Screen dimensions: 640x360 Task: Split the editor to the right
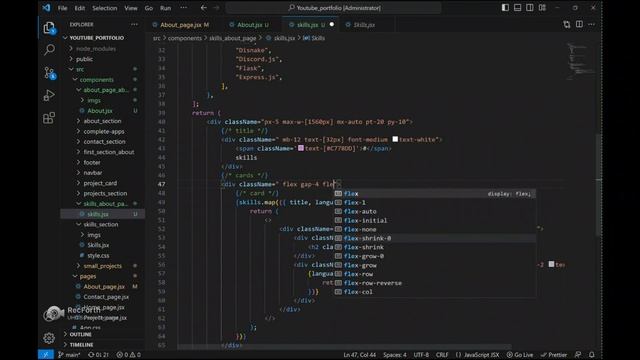coord(579,24)
